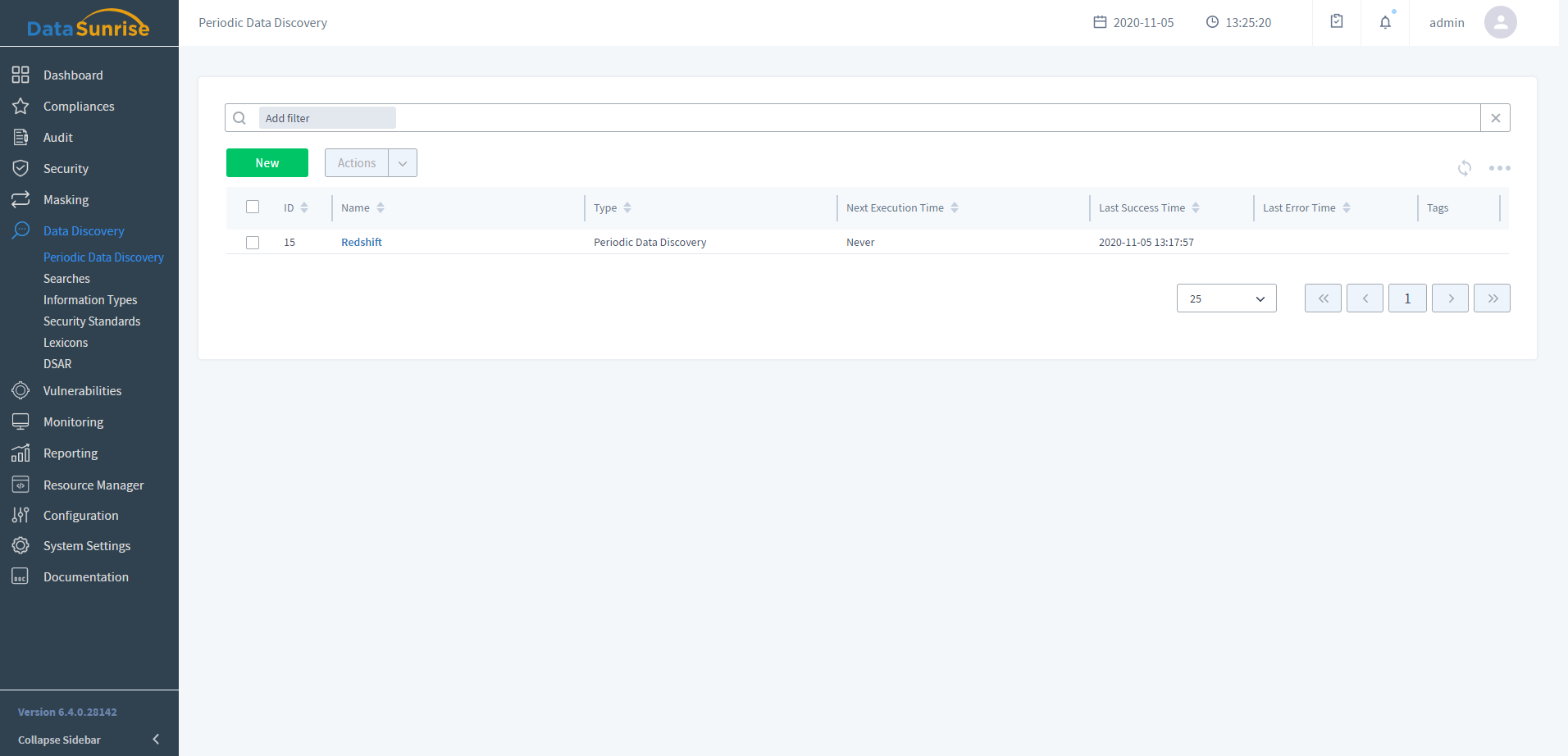Open the Redshift task link
This screenshot has width=1568, height=756.
click(x=362, y=243)
